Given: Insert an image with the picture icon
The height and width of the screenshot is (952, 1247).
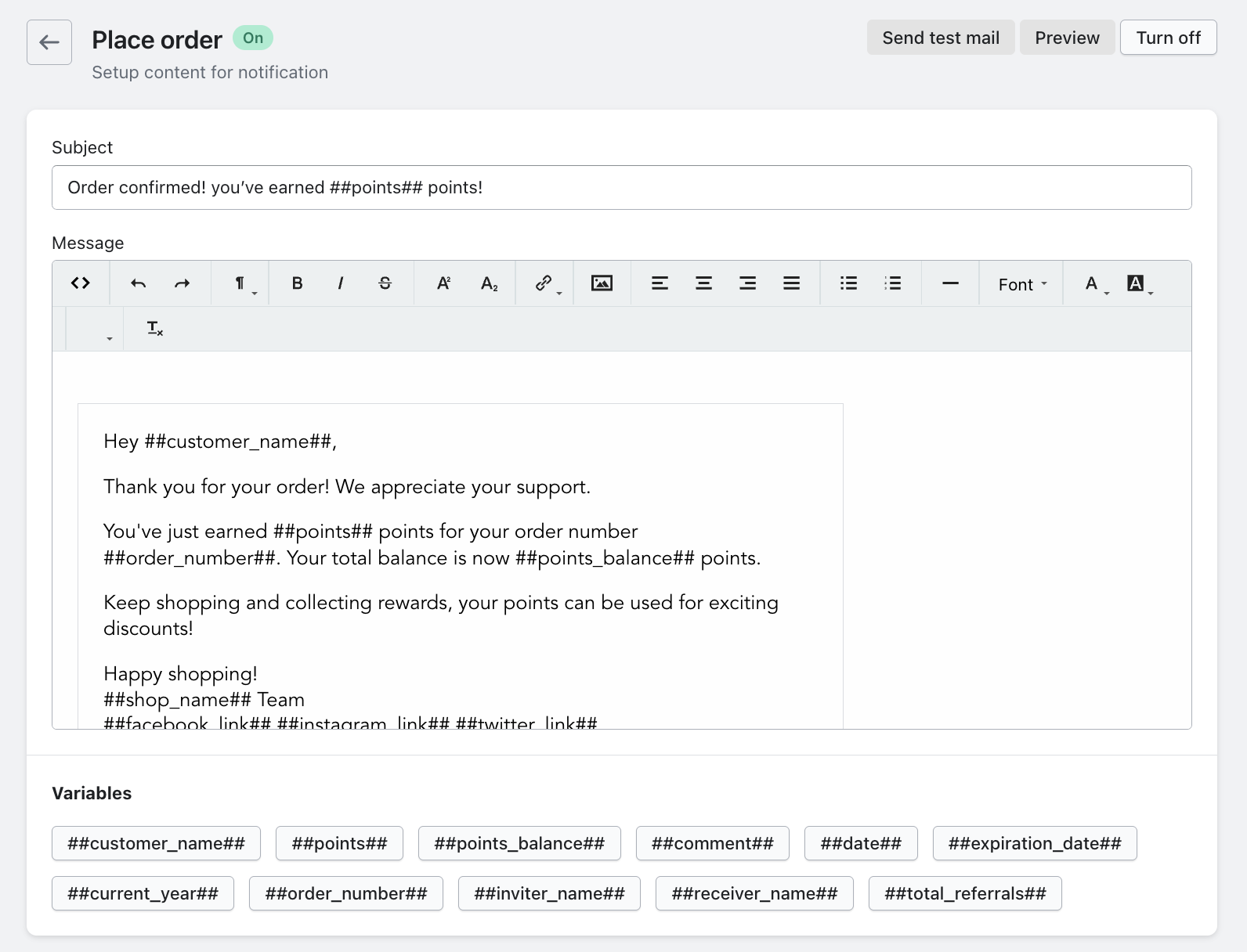Looking at the screenshot, I should click(x=602, y=283).
